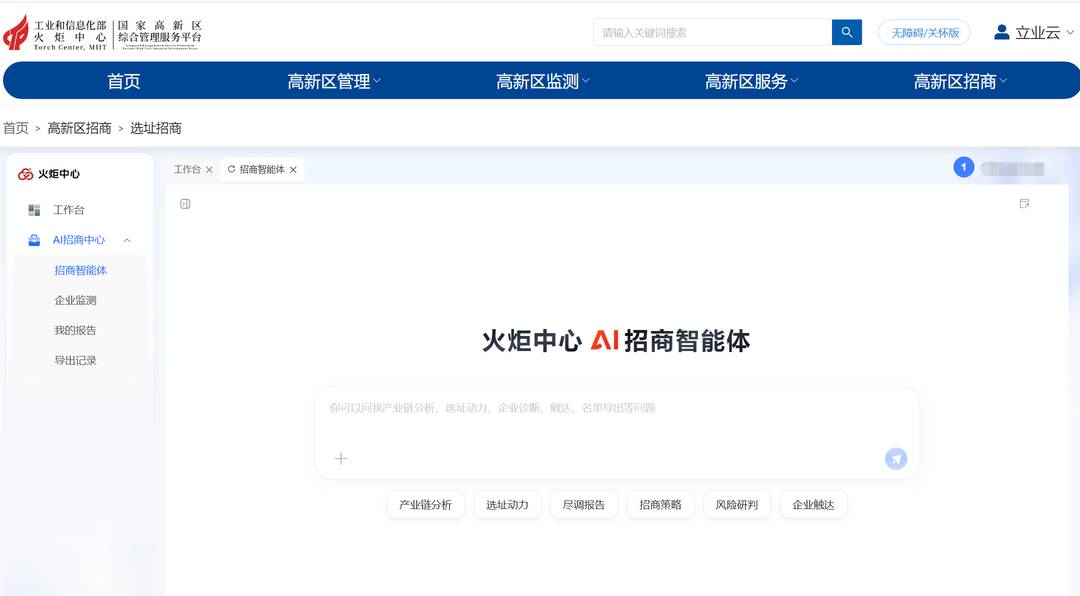The image size is (1080, 596).
Task: Focus the keyword search input field
Action: [713, 32]
